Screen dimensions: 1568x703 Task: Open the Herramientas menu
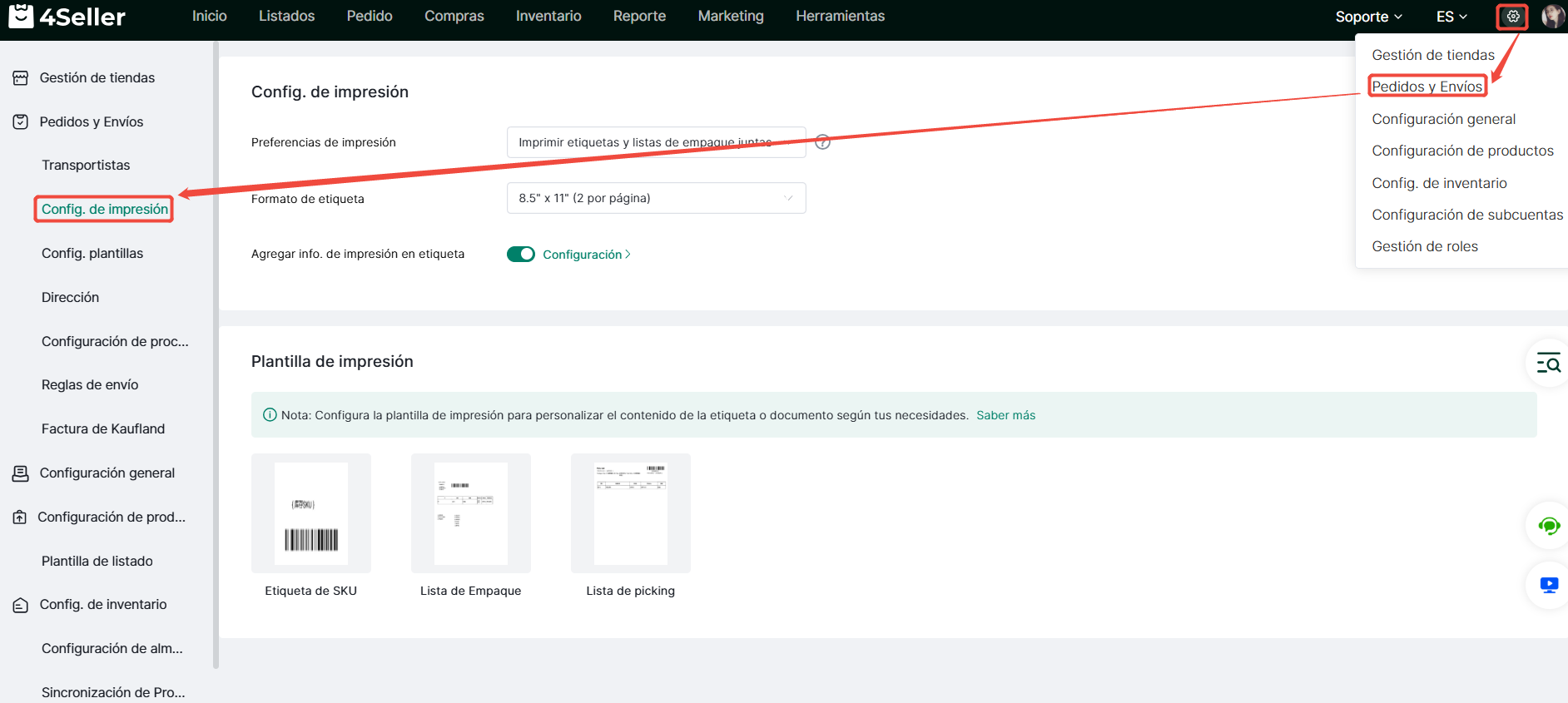[x=841, y=16]
